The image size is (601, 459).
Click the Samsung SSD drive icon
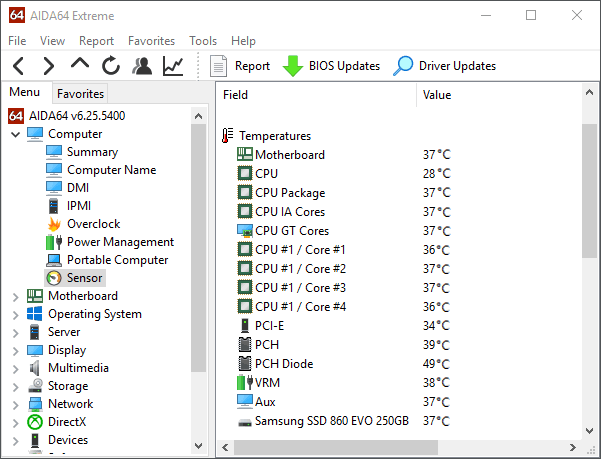[x=245, y=422]
